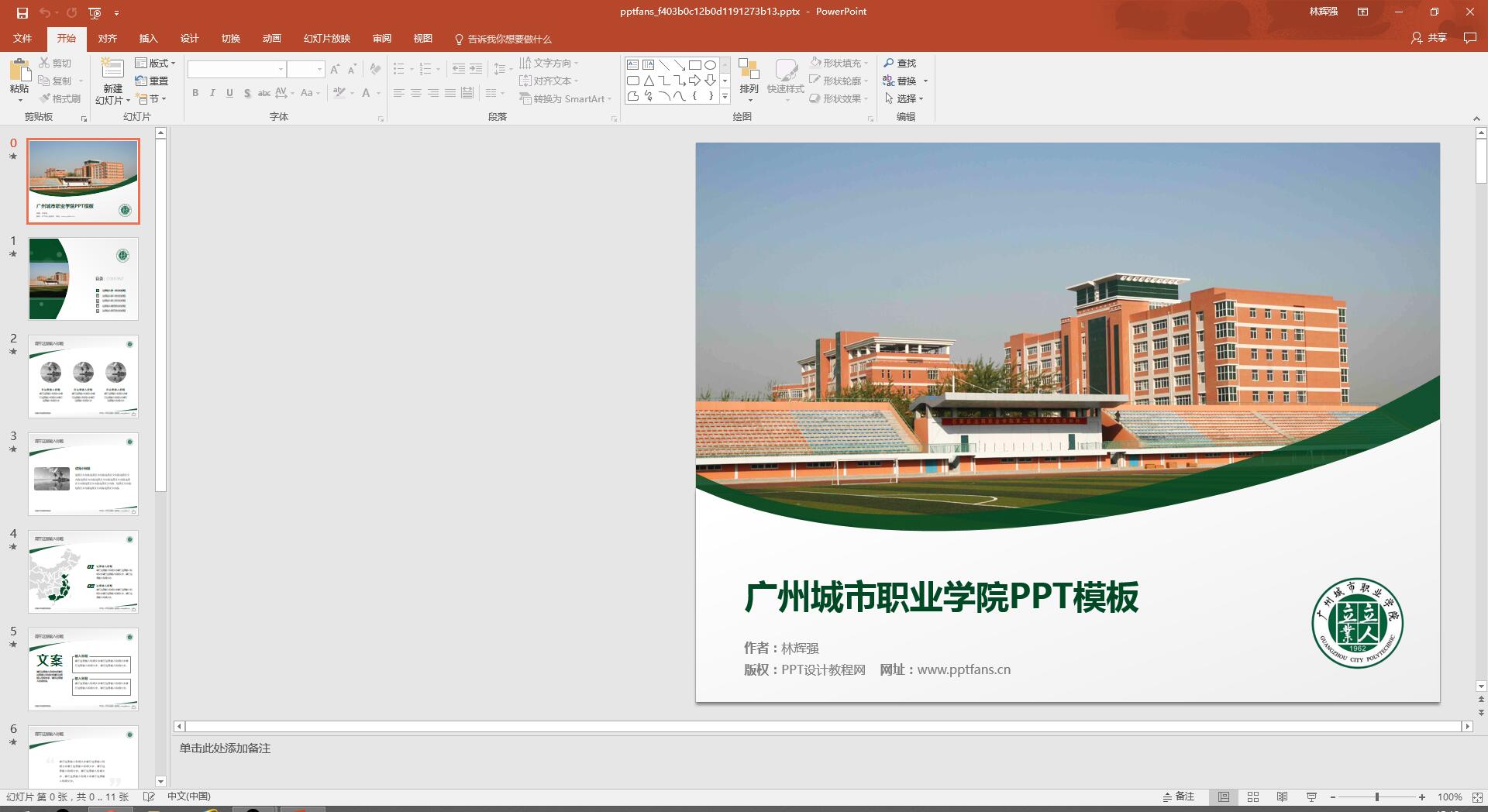Select the rectangle shape in shapes gallery
1488x812 pixels.
[694, 65]
